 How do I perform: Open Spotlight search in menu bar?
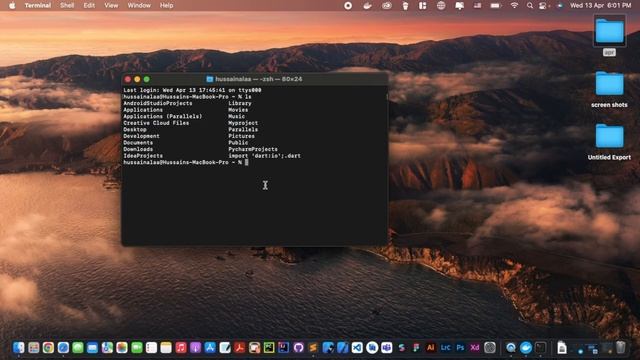529,5
